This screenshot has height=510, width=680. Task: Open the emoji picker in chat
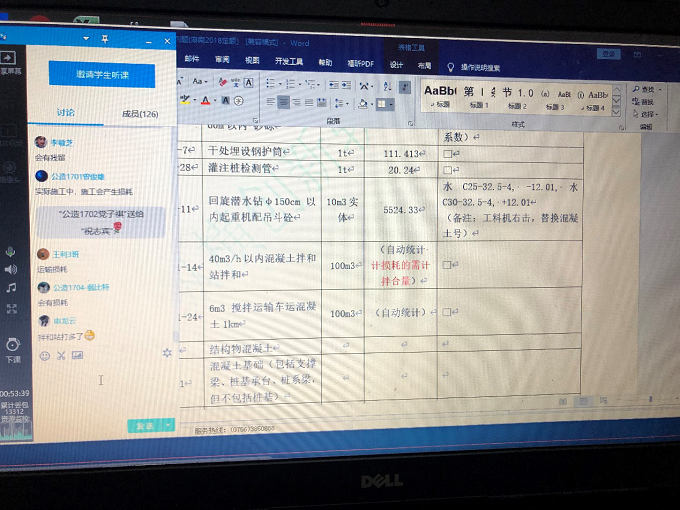43,355
